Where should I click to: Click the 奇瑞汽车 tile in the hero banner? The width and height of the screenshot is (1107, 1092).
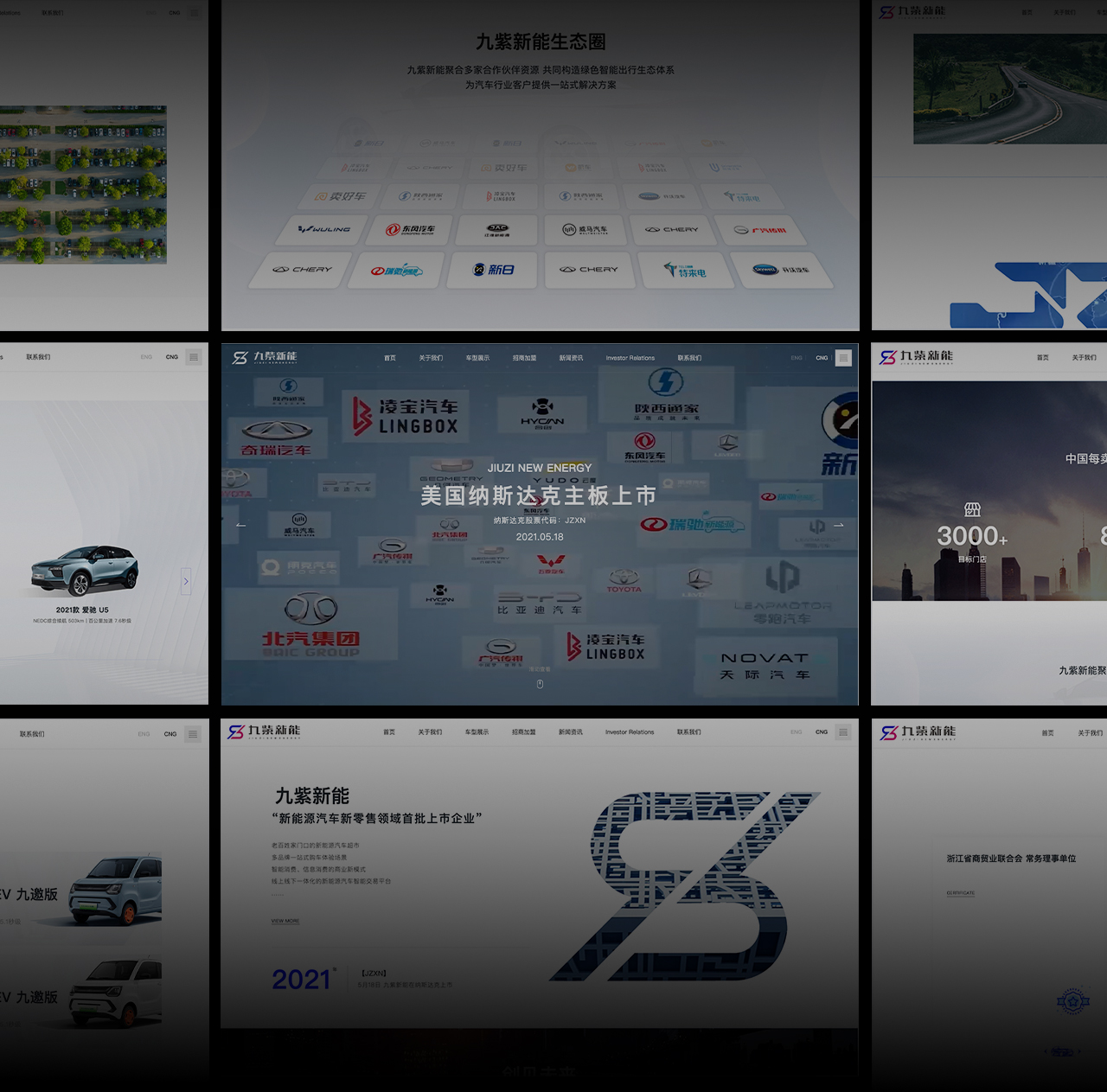click(277, 437)
